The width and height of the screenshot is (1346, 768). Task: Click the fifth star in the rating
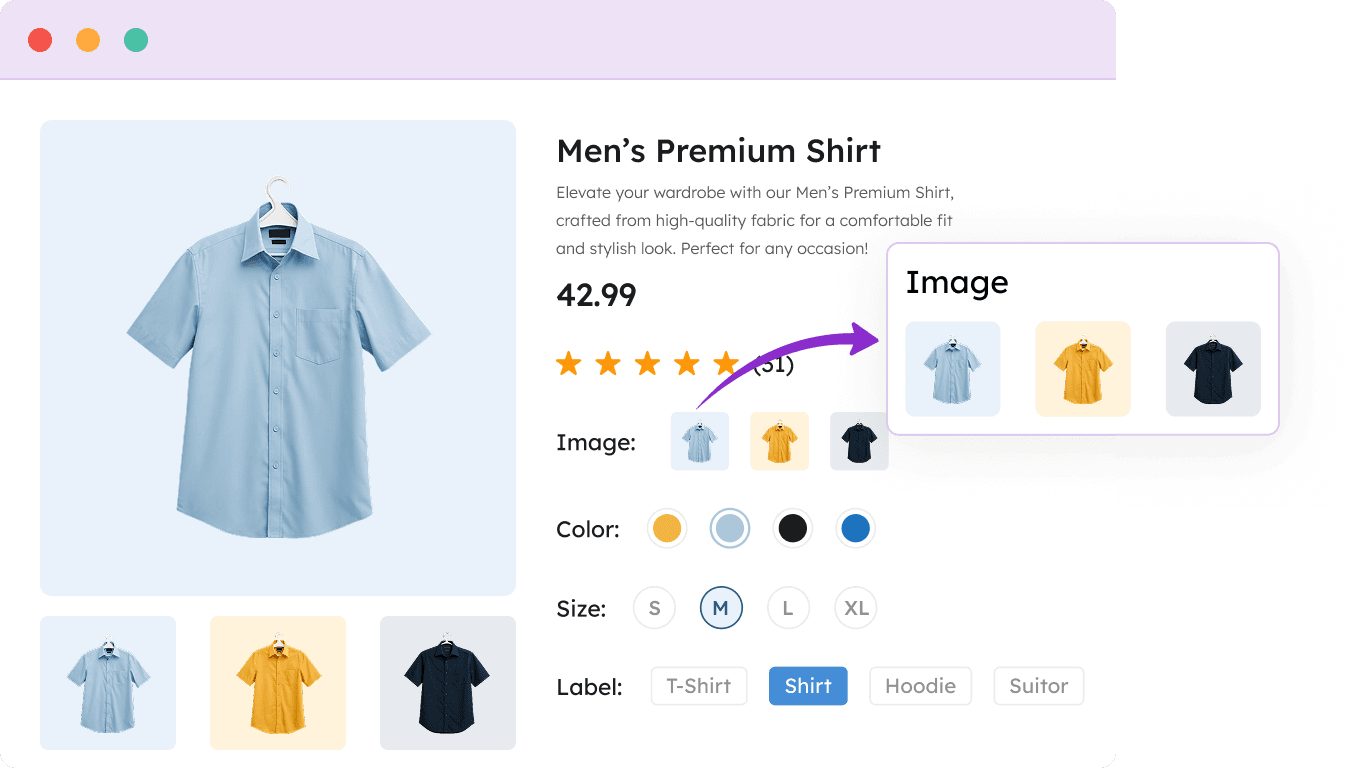tap(726, 364)
